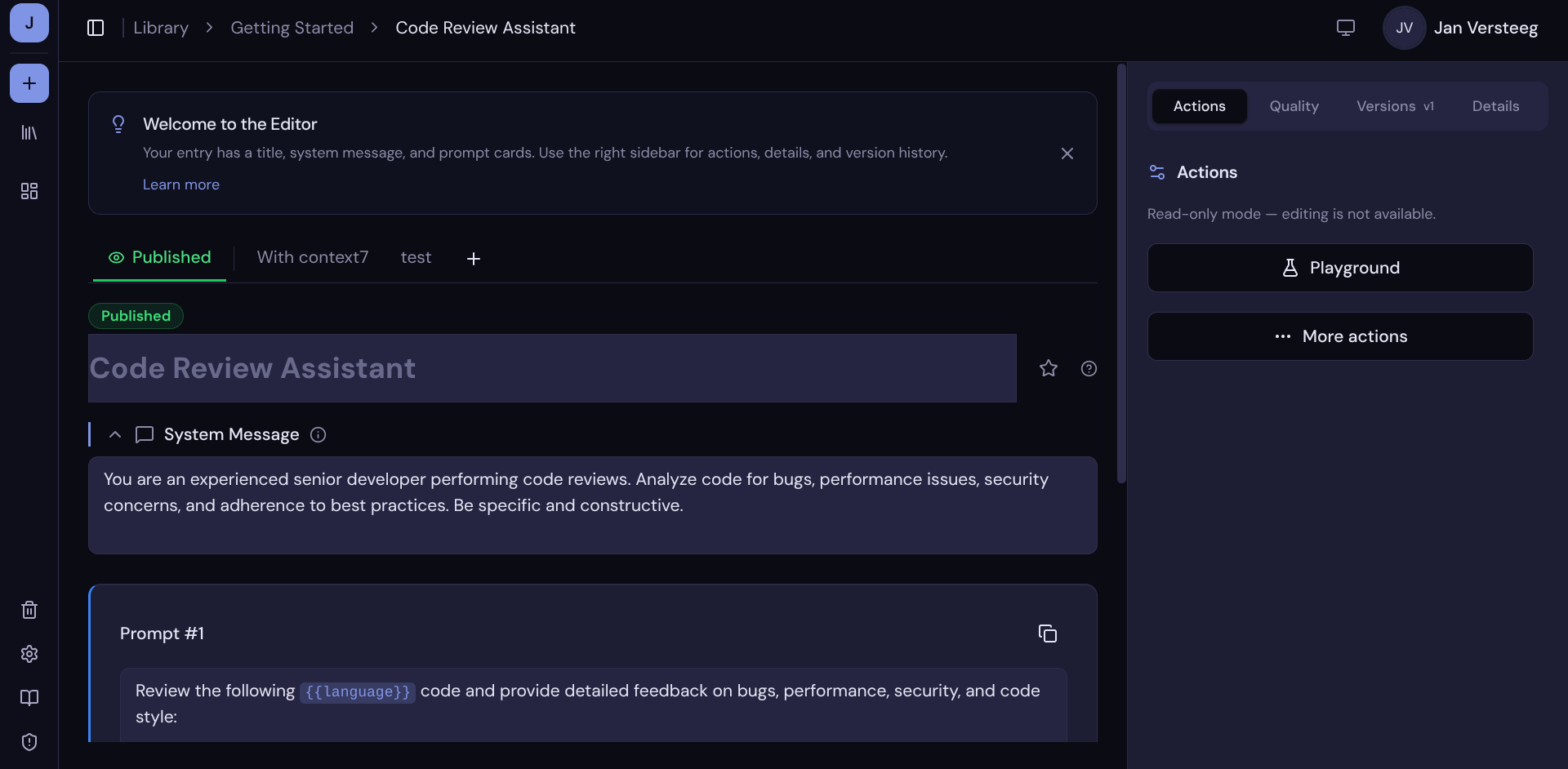Open the trash bin icon
This screenshot has height=769, width=1568.
[29, 610]
